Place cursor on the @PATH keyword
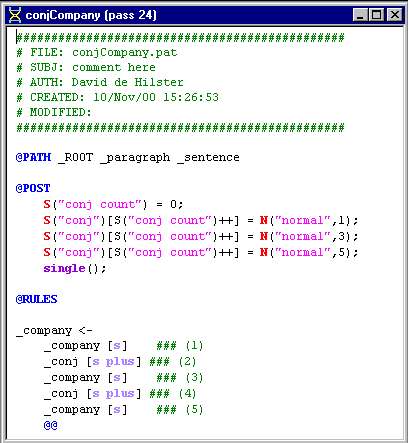This screenshot has width=408, height=443. [x=33, y=157]
